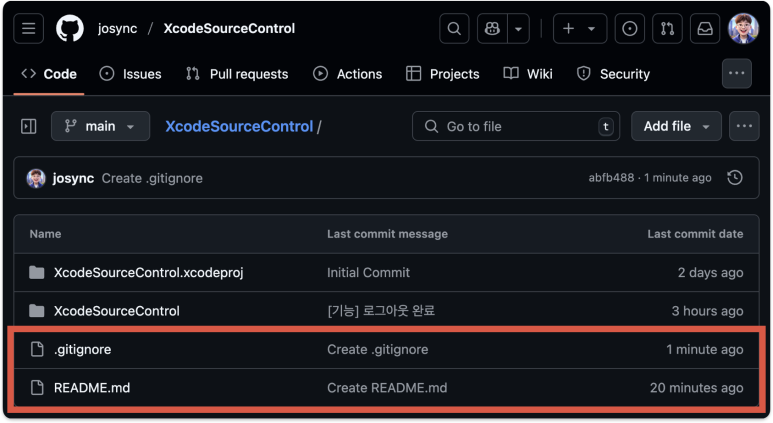Switch to the Wiki tab
Image resolution: width=773 pixels, height=423 pixels.
click(528, 74)
